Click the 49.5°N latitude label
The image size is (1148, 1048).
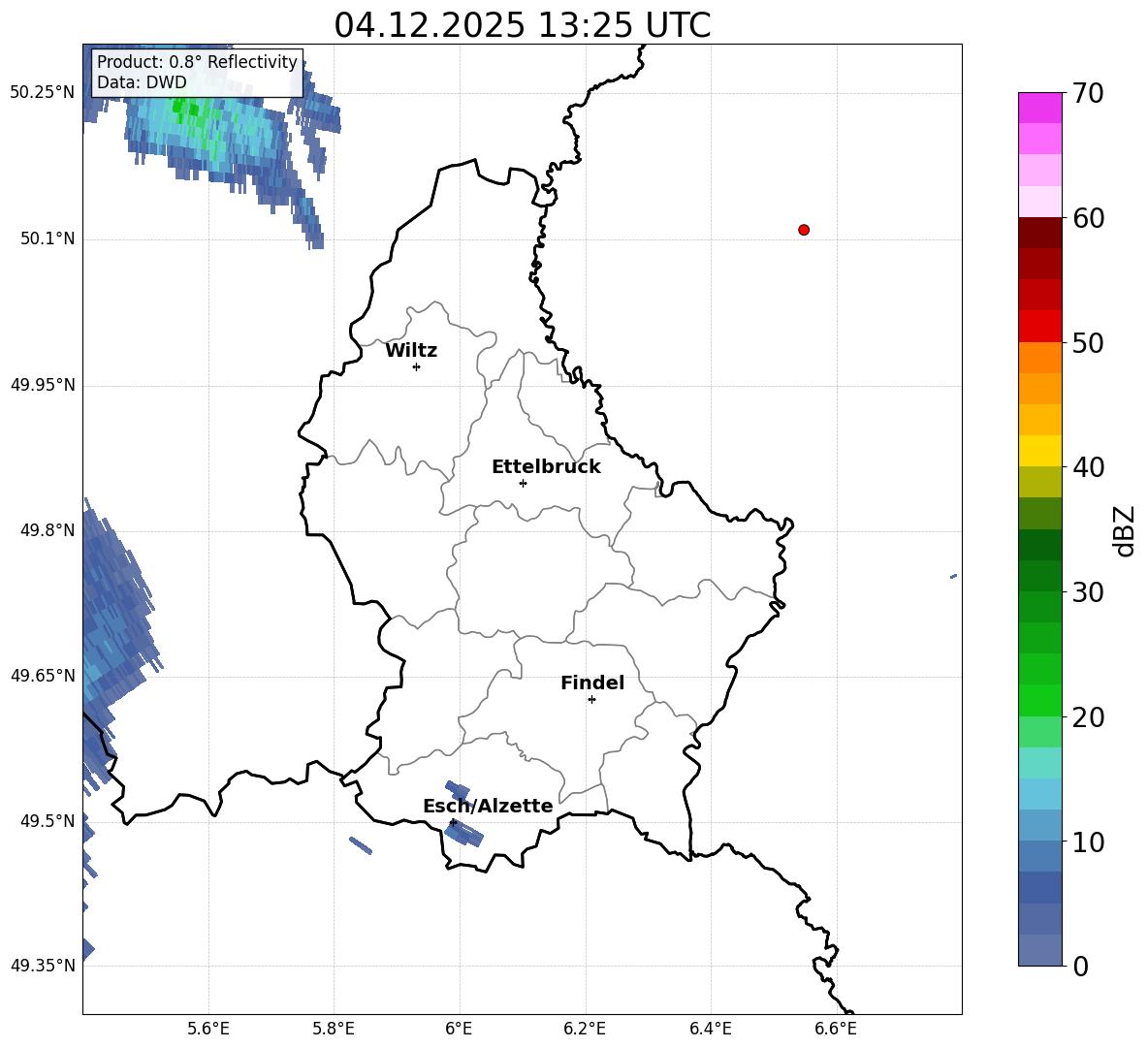(48, 821)
